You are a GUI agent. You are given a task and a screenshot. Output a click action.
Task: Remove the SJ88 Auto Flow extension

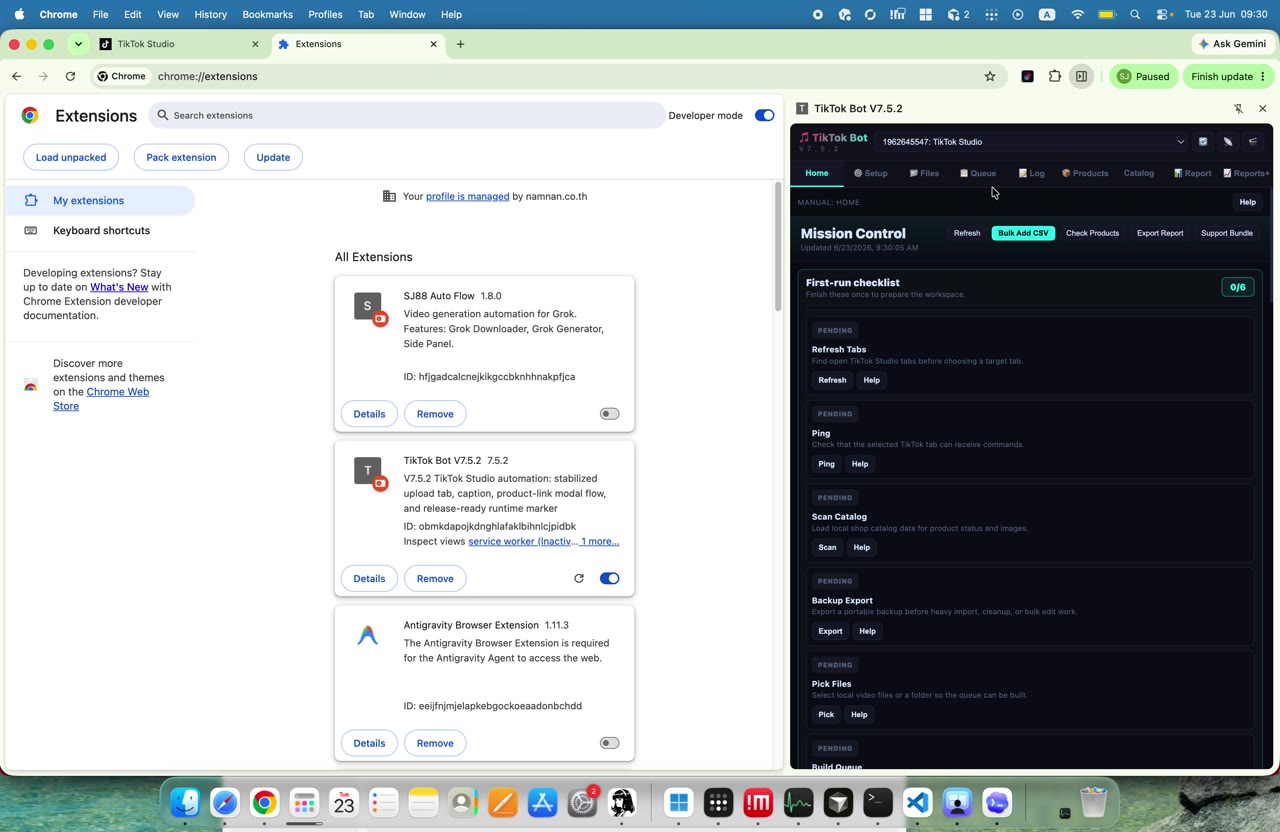coord(435,414)
